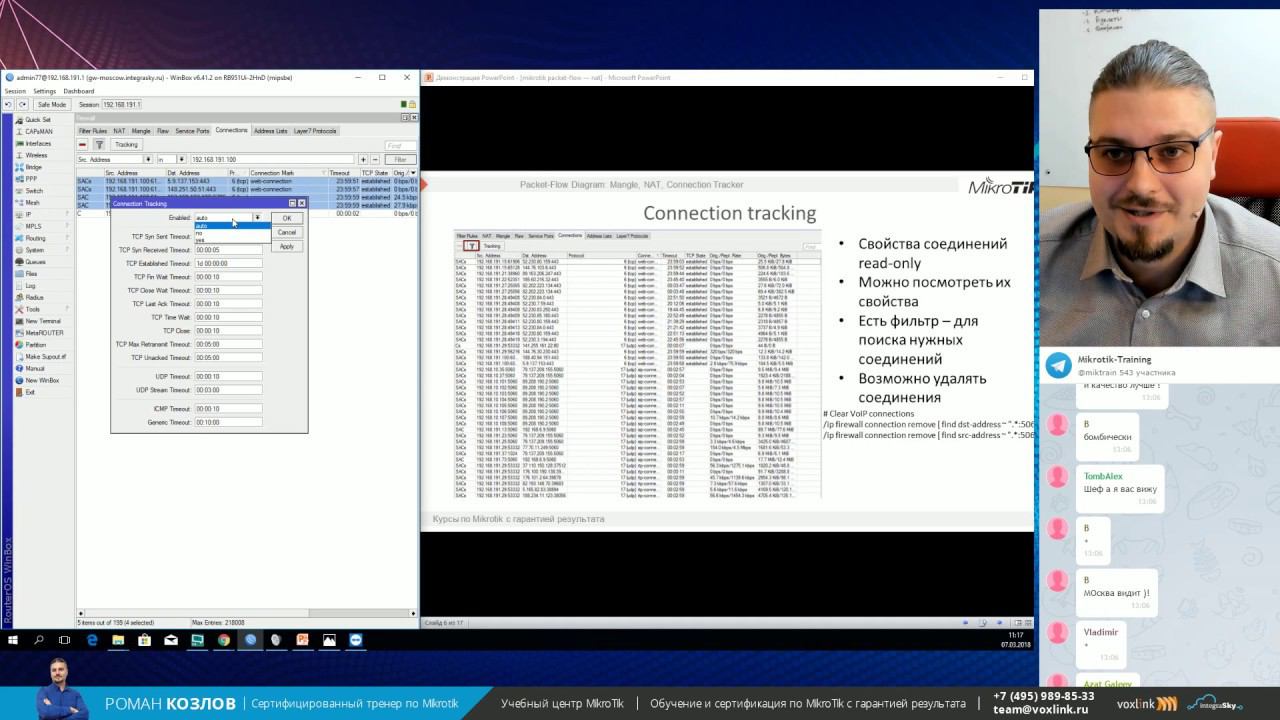1280x720 pixels.
Task: Click the Generic Timeout field
Action: pyautogui.click(x=228, y=422)
